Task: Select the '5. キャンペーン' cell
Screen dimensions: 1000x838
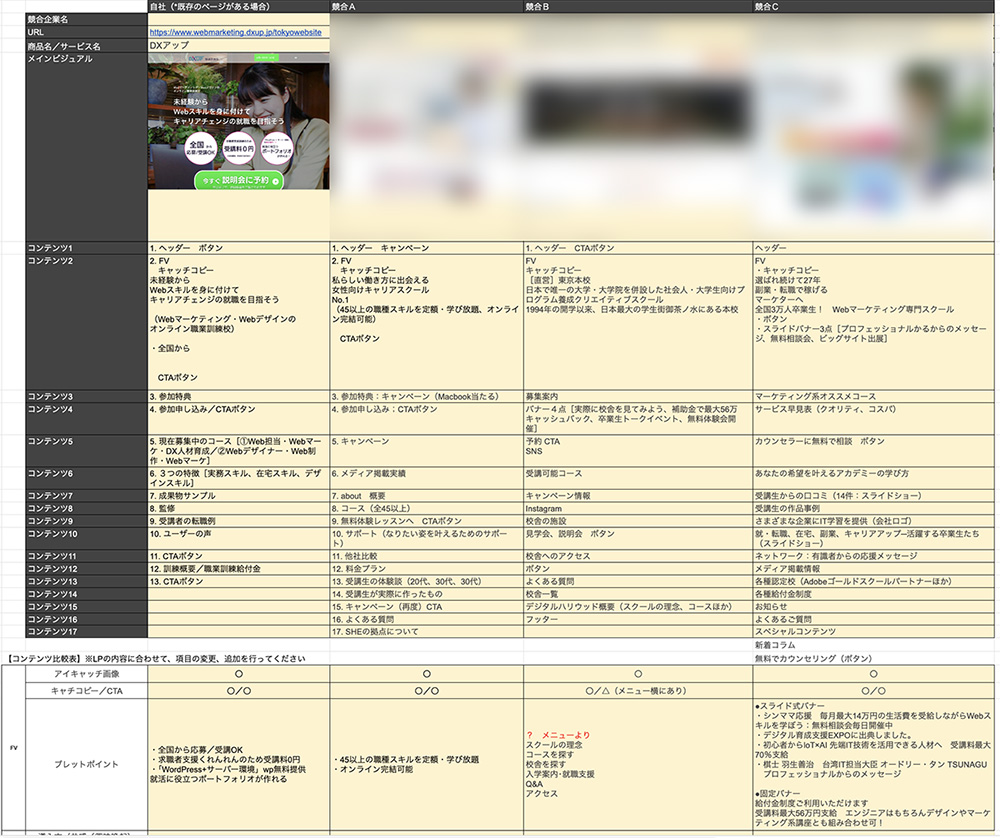Action: (x=427, y=451)
